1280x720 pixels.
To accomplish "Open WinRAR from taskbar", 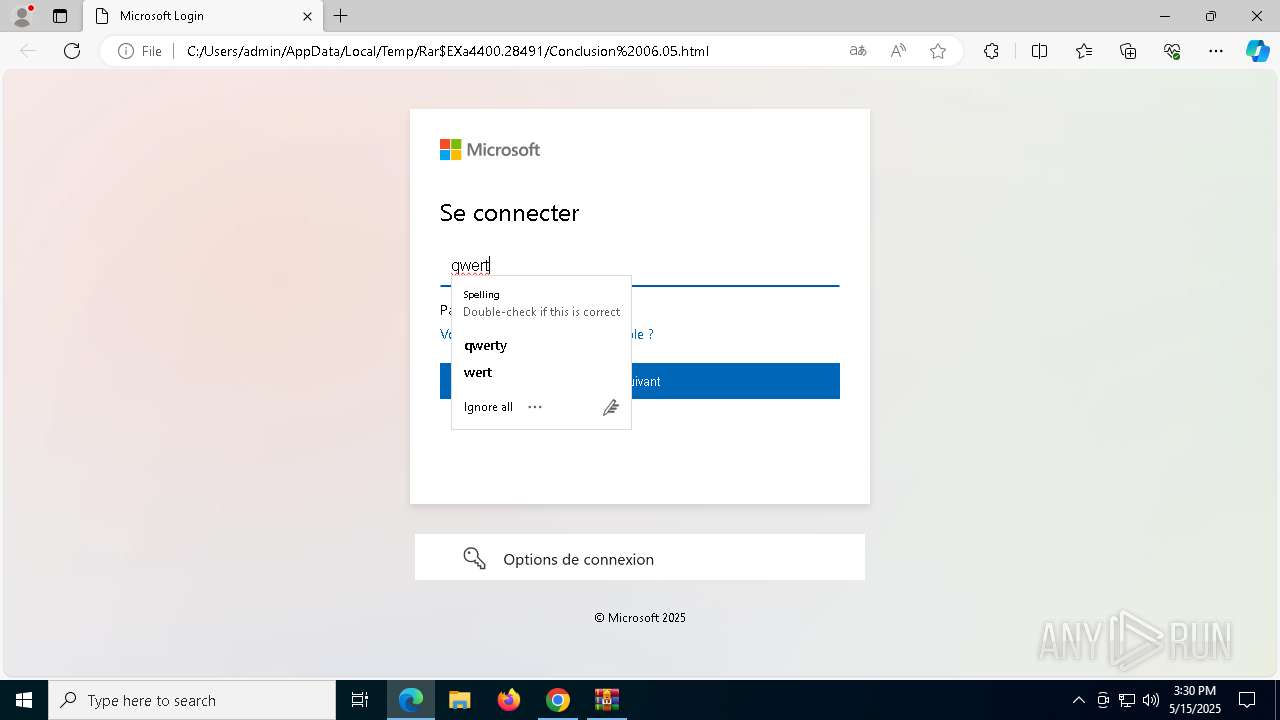I will [x=607, y=700].
